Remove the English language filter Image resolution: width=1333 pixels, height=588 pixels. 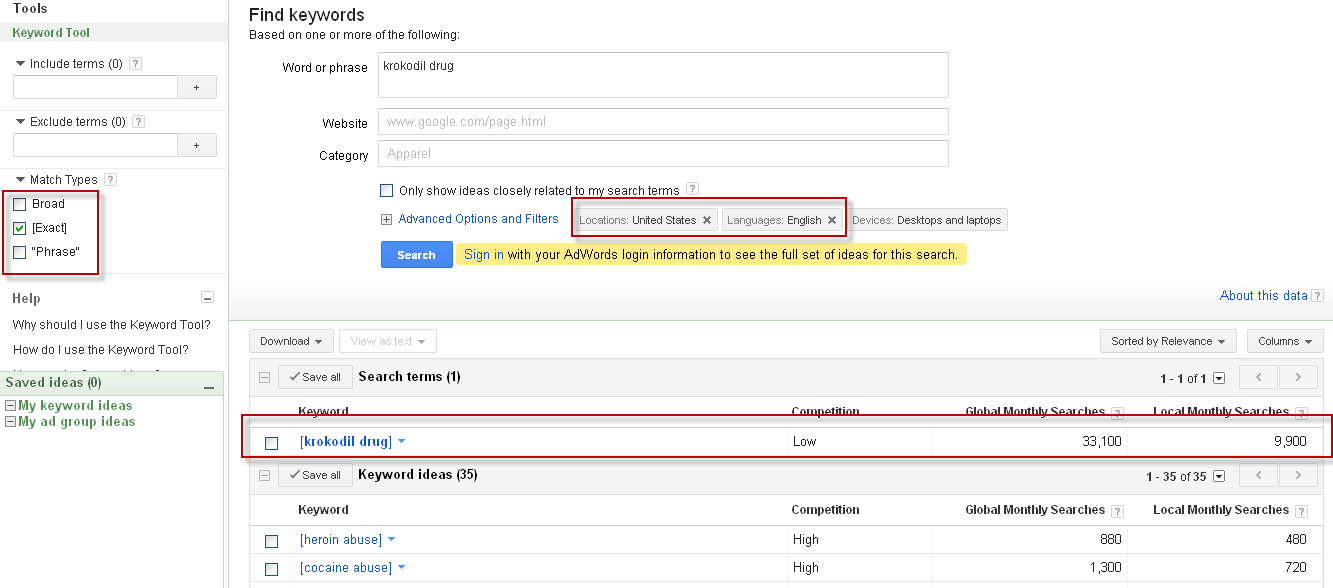click(831, 220)
